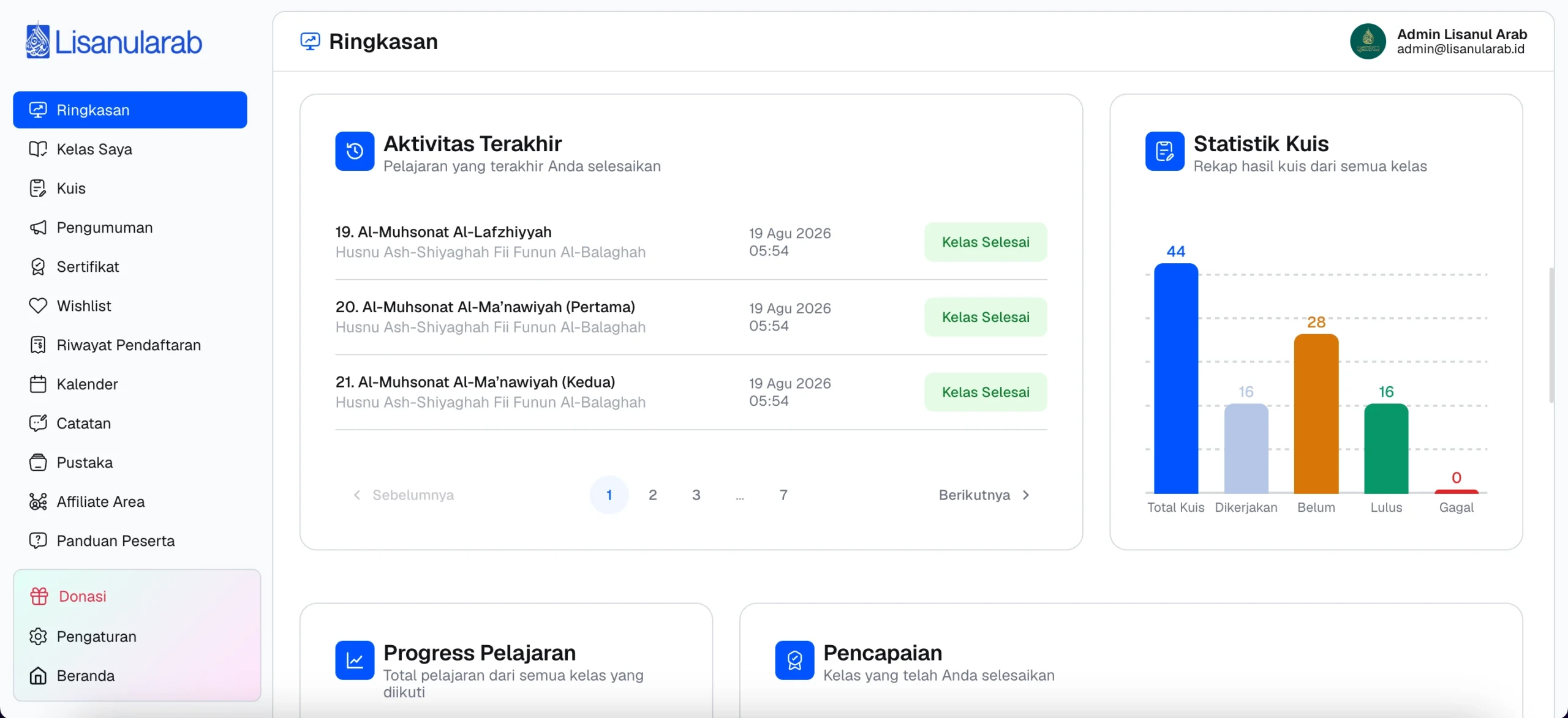Click the Riwayat Pendaftaran receipt icon
Viewport: 1568px width, 718px height.
point(38,345)
